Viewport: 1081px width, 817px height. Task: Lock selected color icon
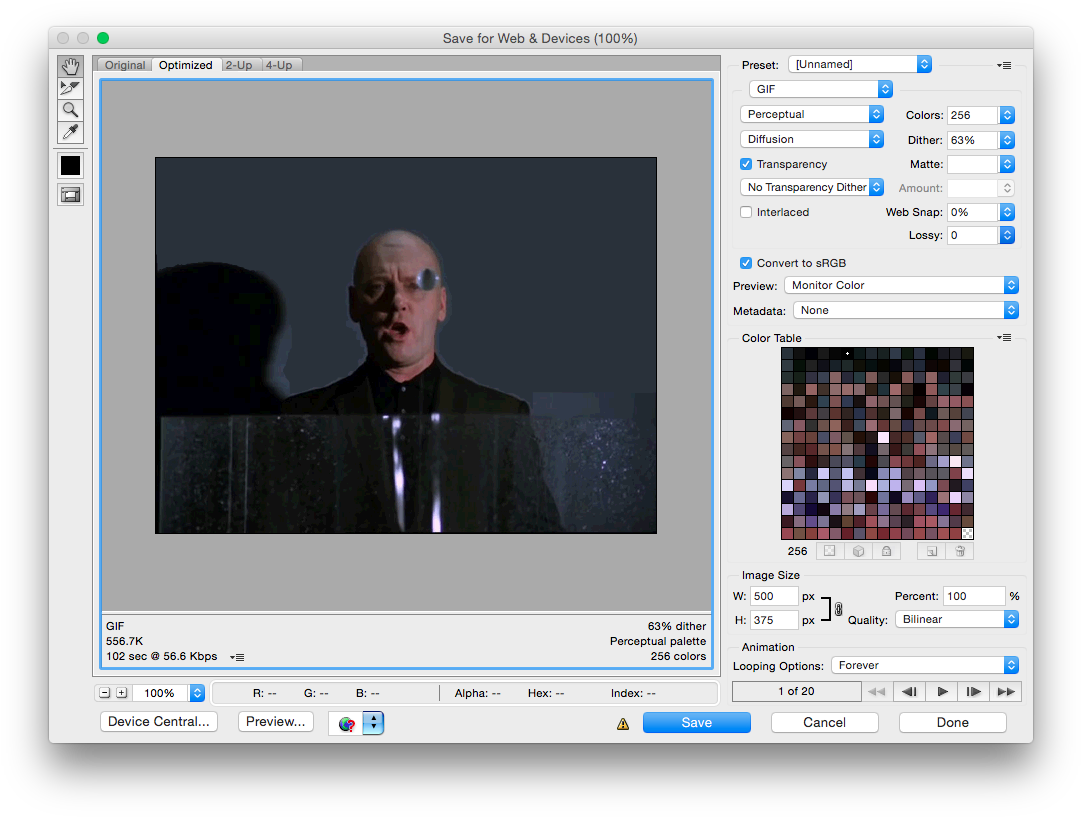tap(887, 551)
